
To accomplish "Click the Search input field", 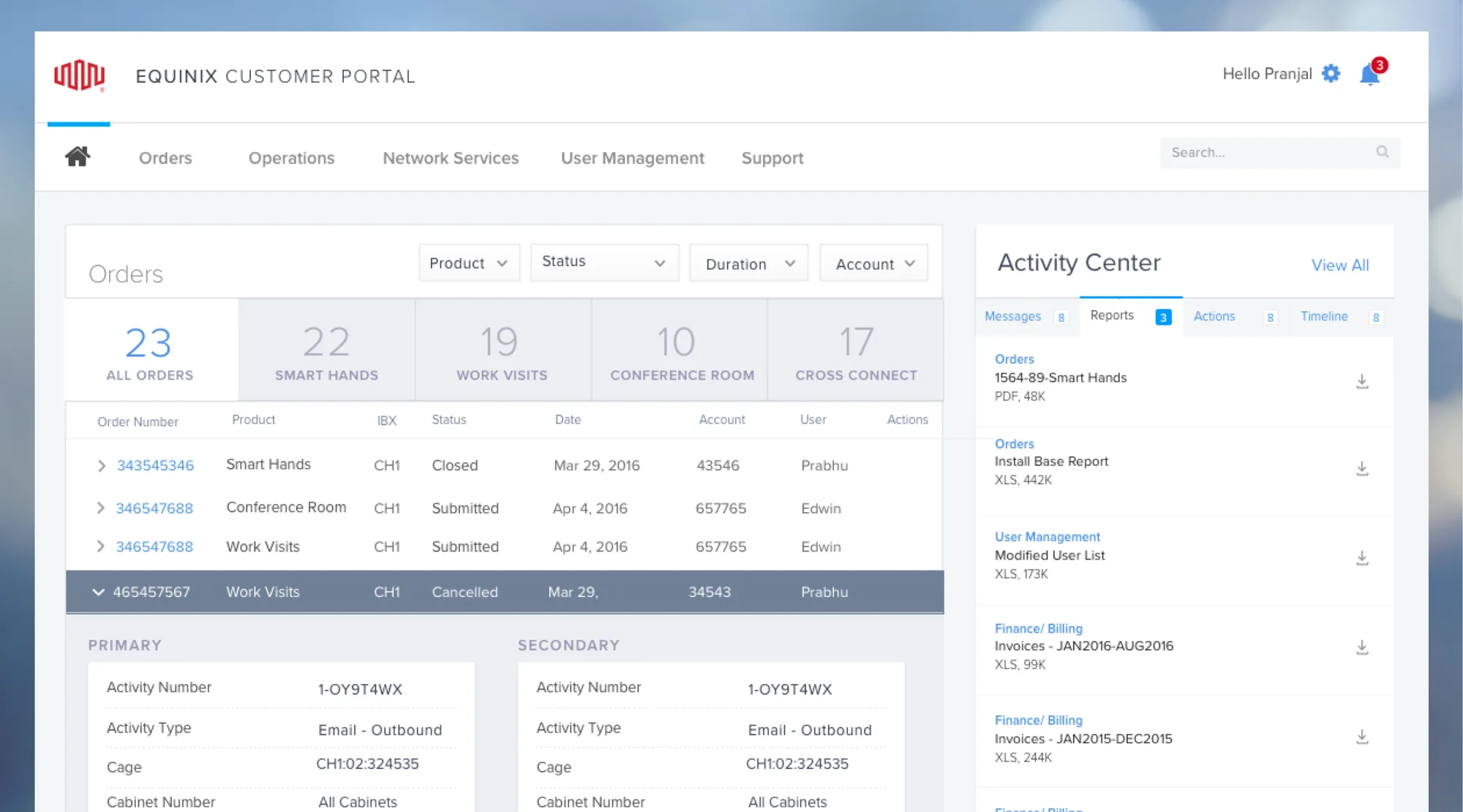I will (x=1280, y=152).
